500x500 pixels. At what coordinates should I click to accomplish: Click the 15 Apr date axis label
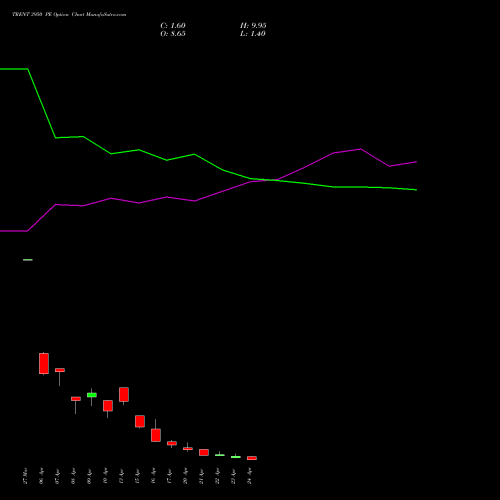click(137, 476)
